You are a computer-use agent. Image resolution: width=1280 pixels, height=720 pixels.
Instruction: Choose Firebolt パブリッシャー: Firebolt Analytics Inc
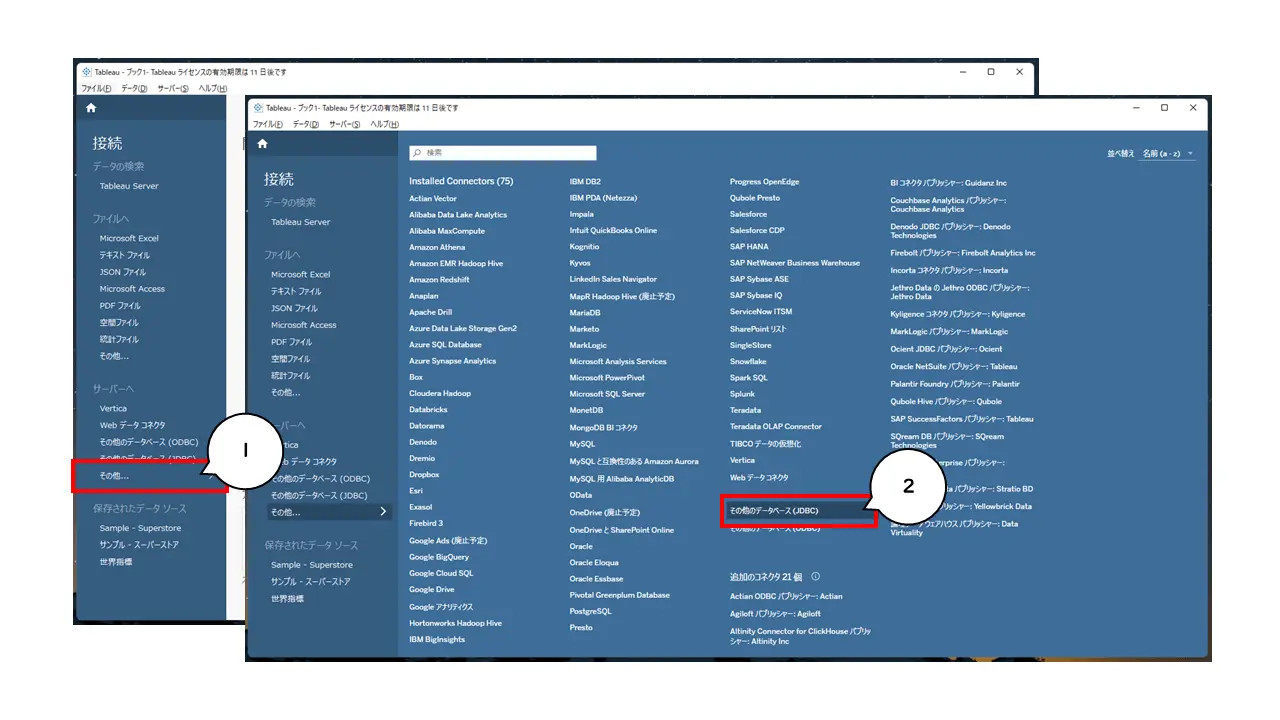[x=963, y=253]
